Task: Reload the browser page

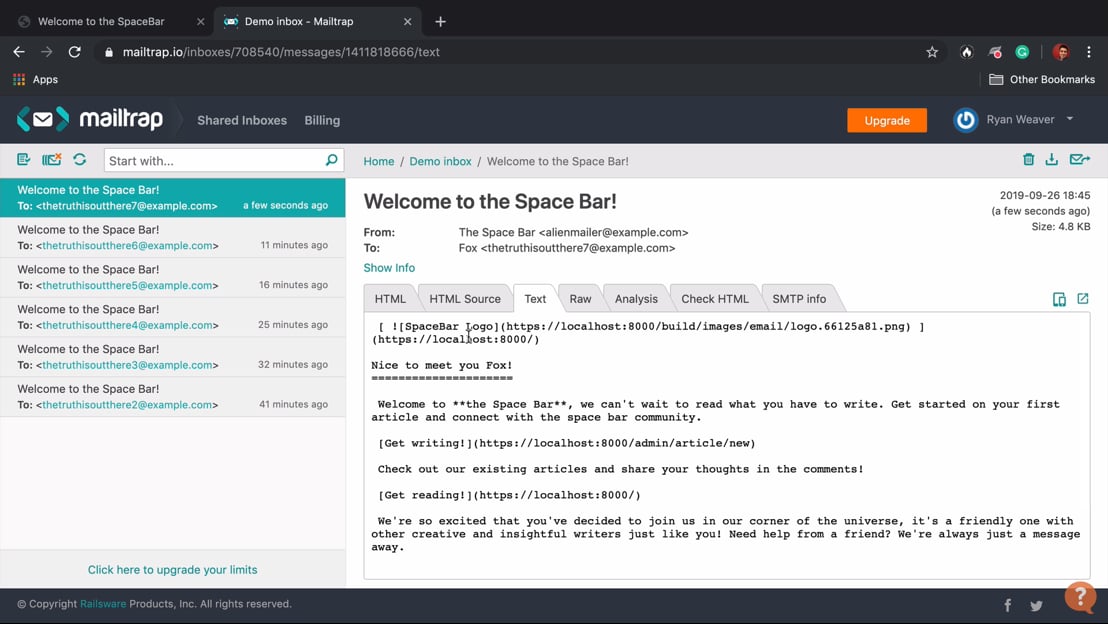Action: (x=74, y=52)
